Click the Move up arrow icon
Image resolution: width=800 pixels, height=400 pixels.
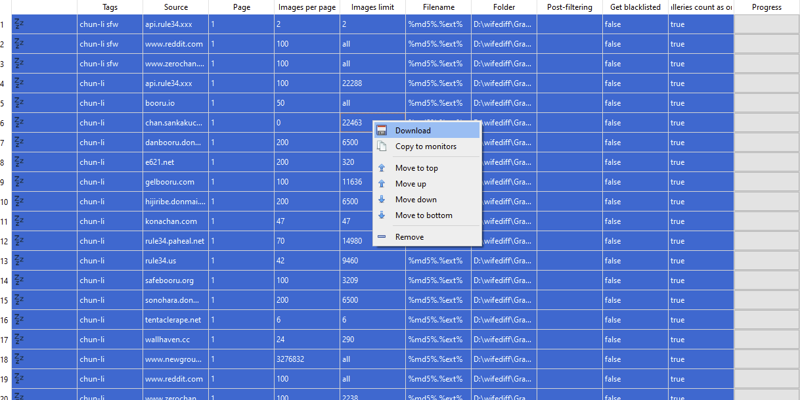[382, 184]
